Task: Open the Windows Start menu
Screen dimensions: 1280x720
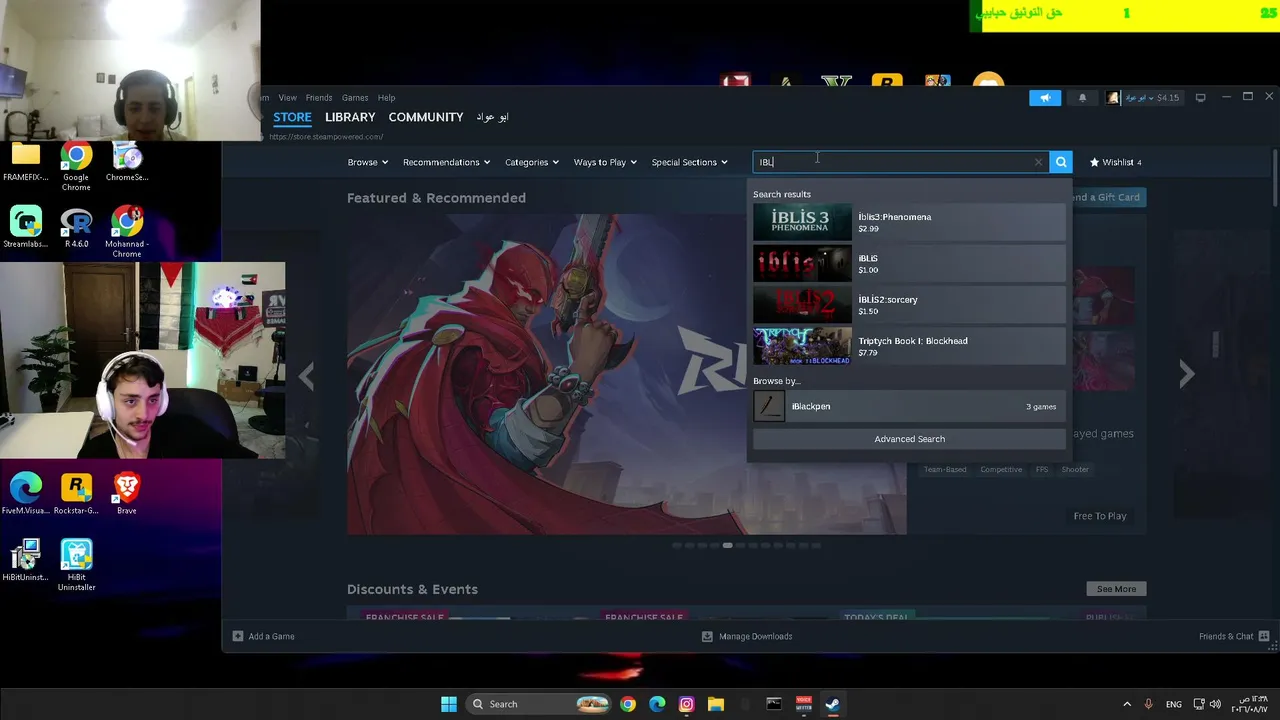Action: (x=449, y=704)
